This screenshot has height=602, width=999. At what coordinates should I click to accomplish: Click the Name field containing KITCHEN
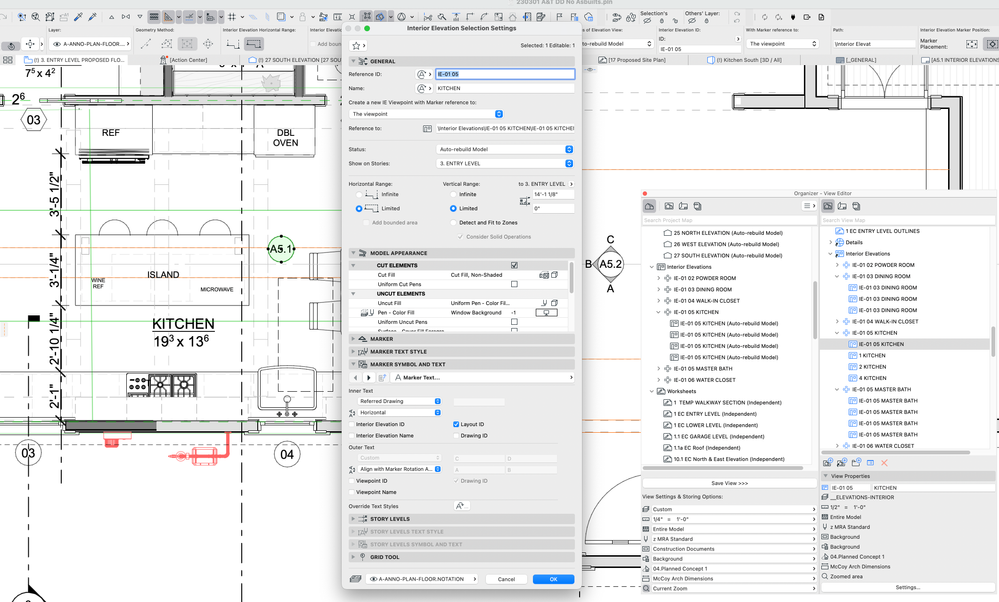click(504, 88)
